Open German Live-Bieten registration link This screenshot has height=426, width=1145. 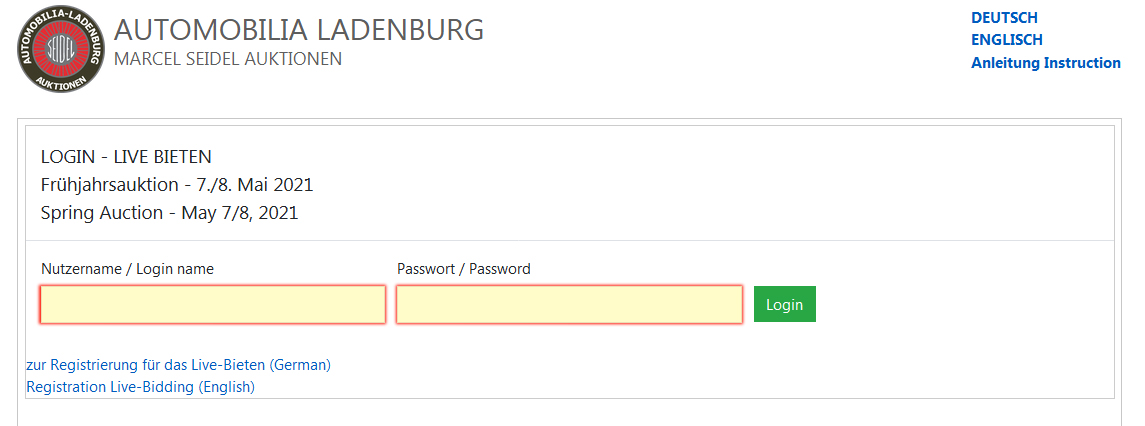[179, 365]
